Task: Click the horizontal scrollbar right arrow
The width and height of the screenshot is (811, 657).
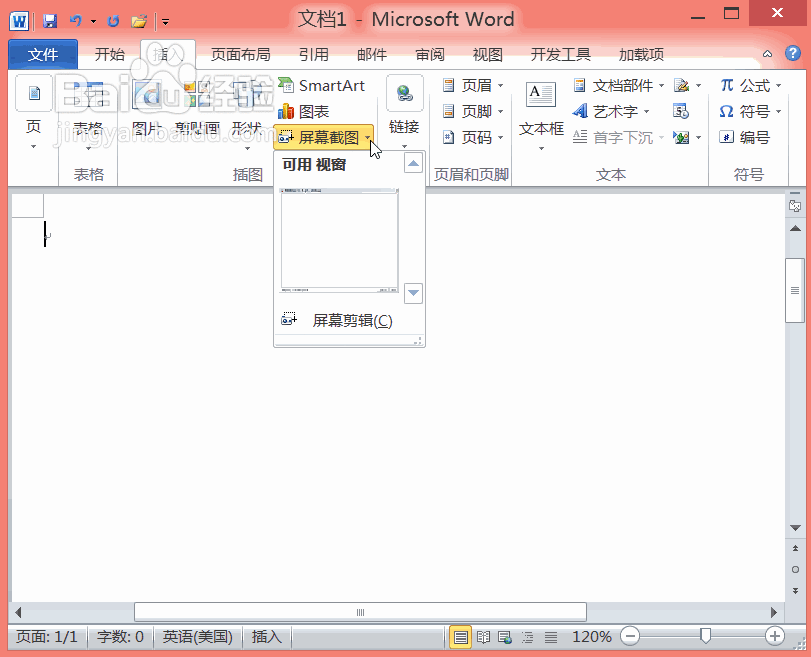Action: (774, 613)
